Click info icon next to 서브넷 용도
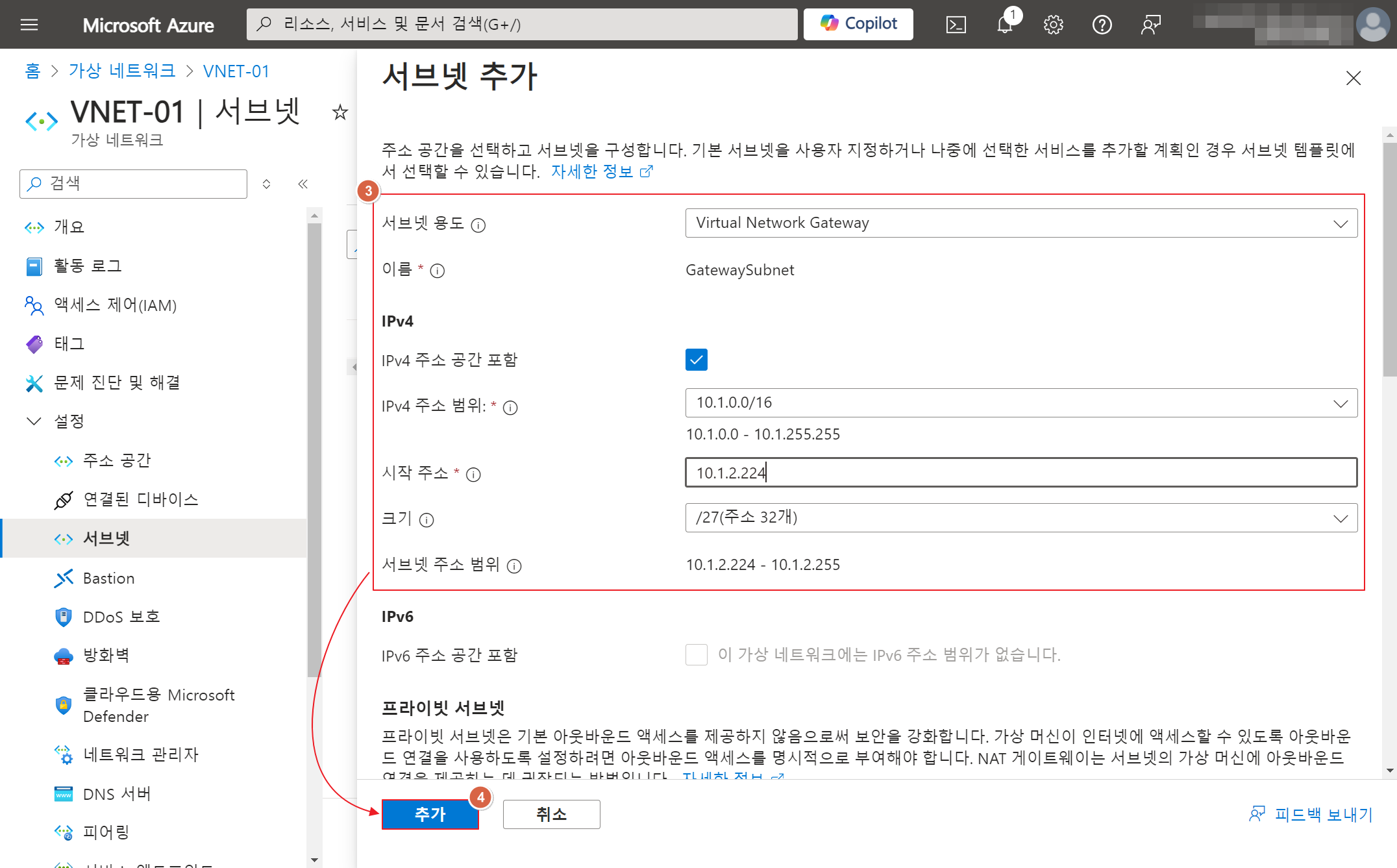The image size is (1397, 868). 478,225
